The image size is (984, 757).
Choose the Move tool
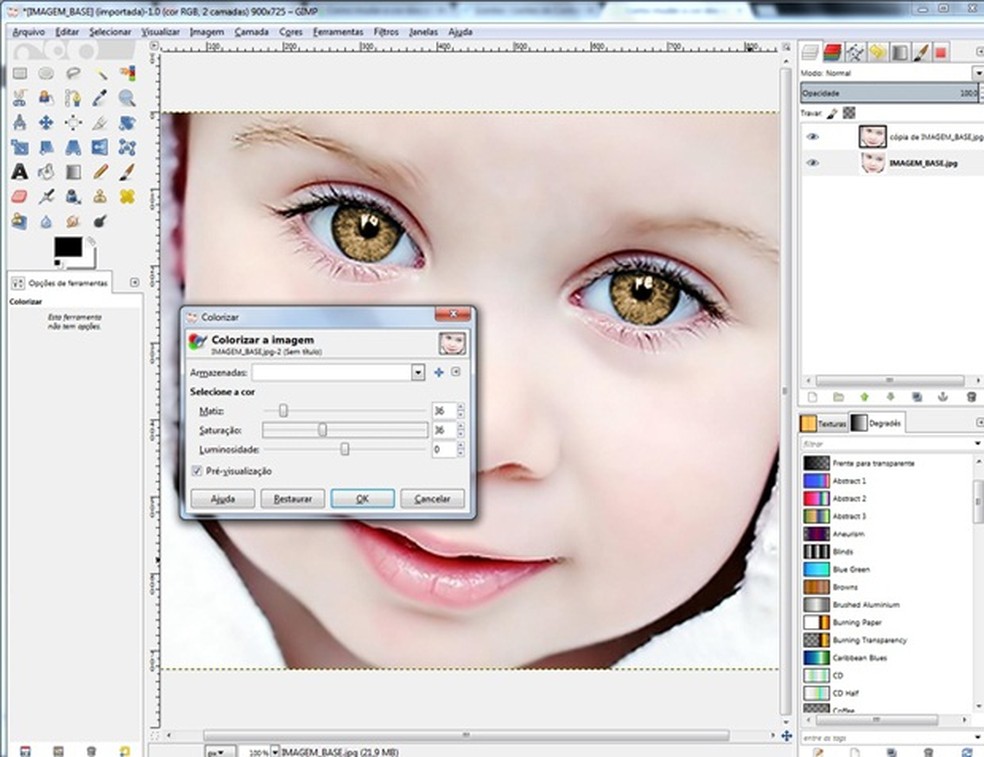tap(46, 123)
